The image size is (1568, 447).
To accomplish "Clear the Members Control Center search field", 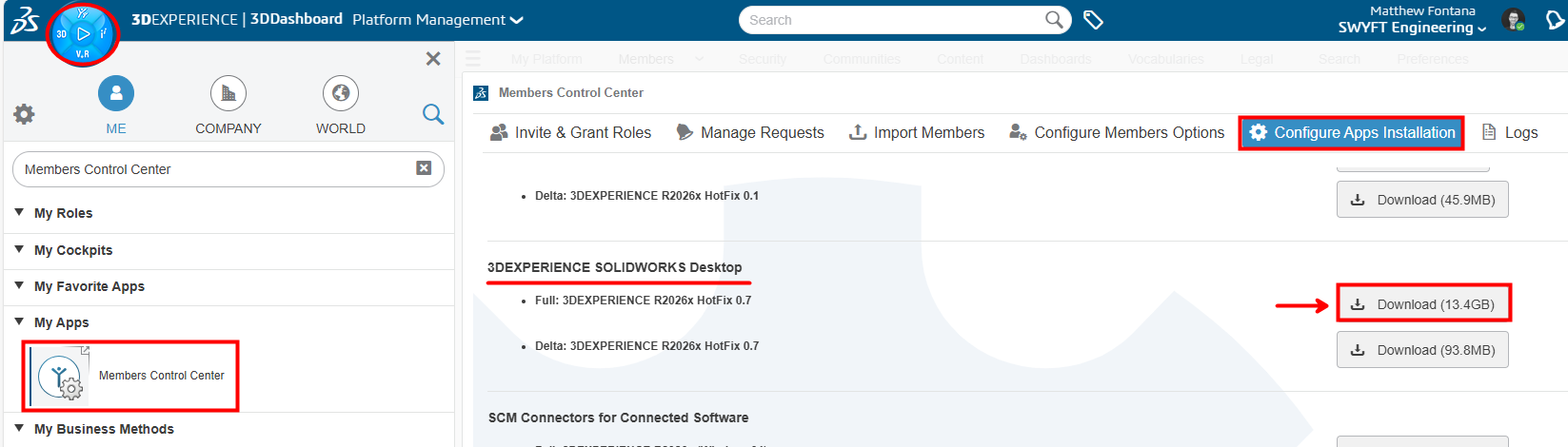I will [x=424, y=168].
